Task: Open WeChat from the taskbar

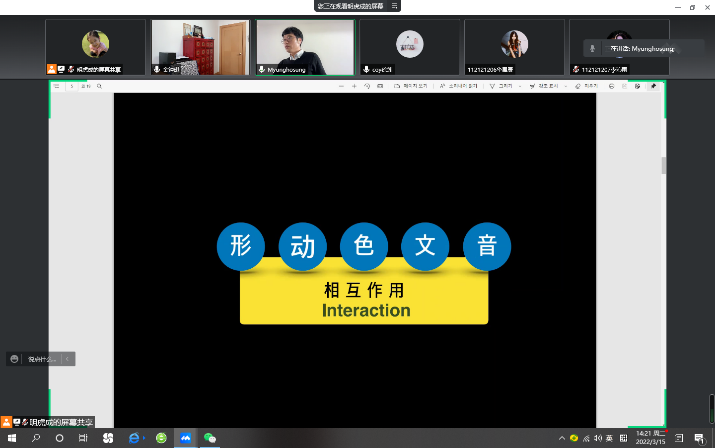Action: (x=210, y=438)
